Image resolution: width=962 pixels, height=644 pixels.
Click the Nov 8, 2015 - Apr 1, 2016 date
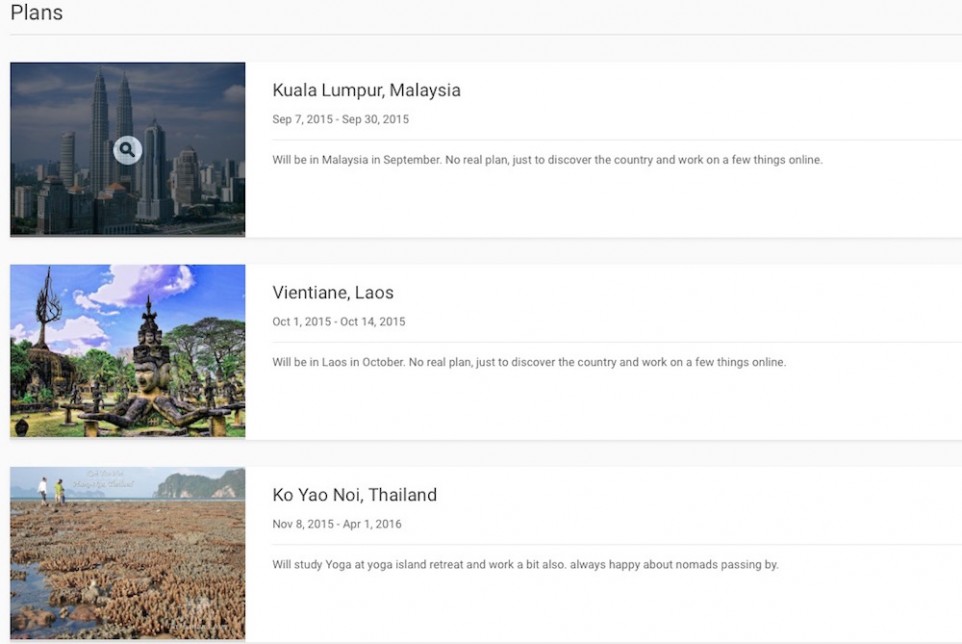[x=337, y=524]
